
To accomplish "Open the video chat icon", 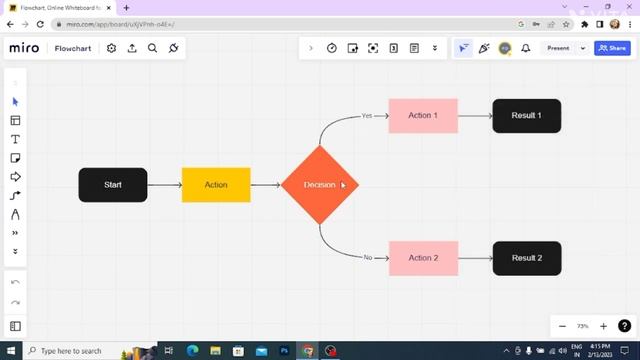I will (x=373, y=48).
